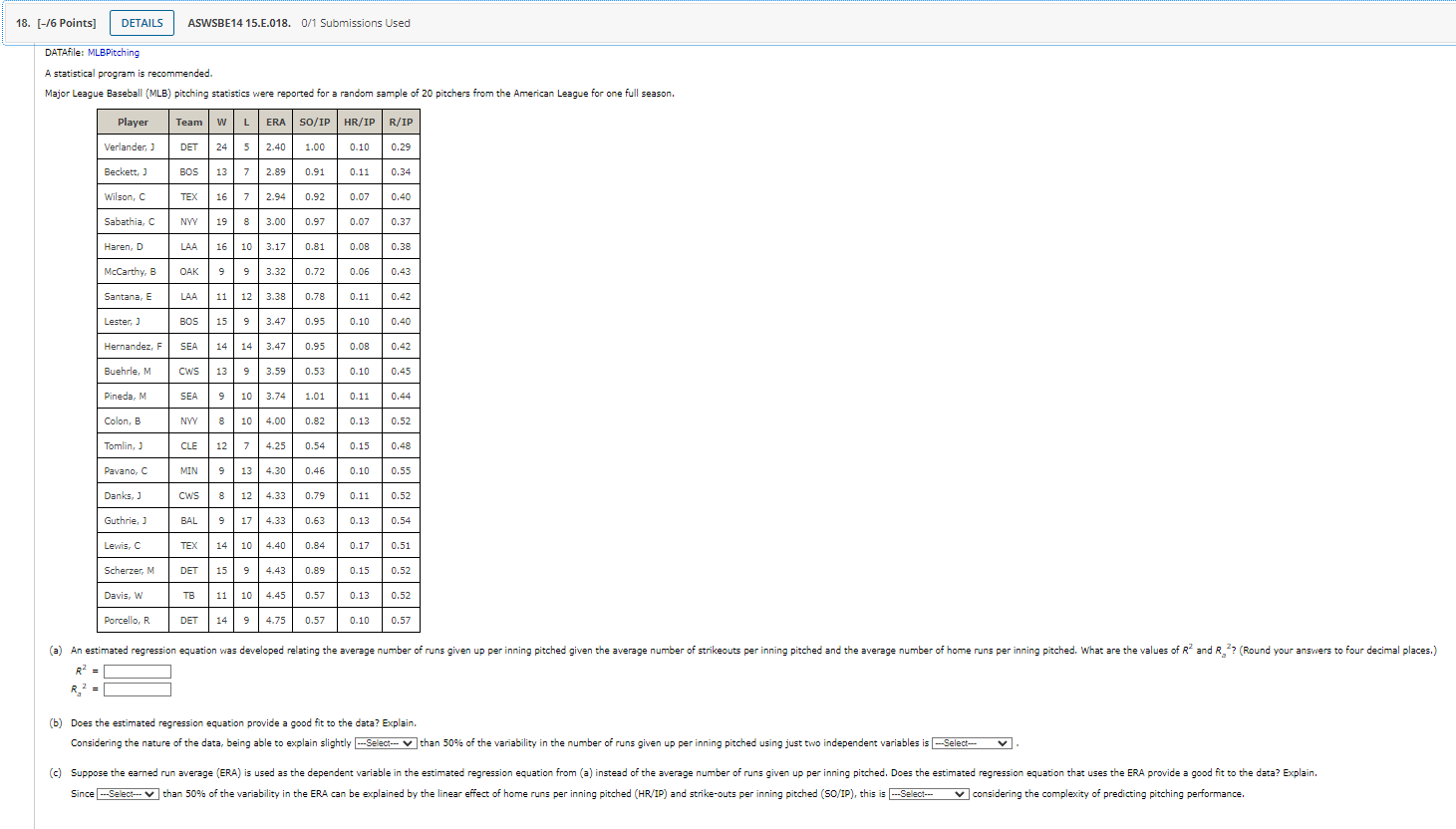Click SO/IP value 1.01 for Pineda
The width and height of the screenshot is (1456, 829).
315,396
